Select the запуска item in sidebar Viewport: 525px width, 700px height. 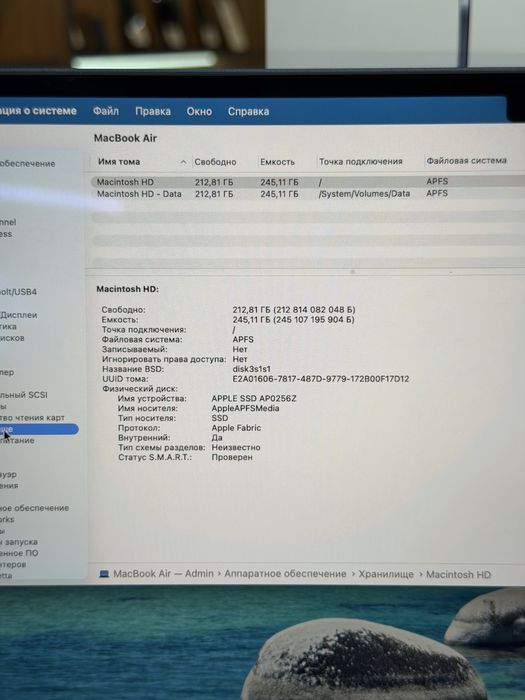tap(19, 542)
